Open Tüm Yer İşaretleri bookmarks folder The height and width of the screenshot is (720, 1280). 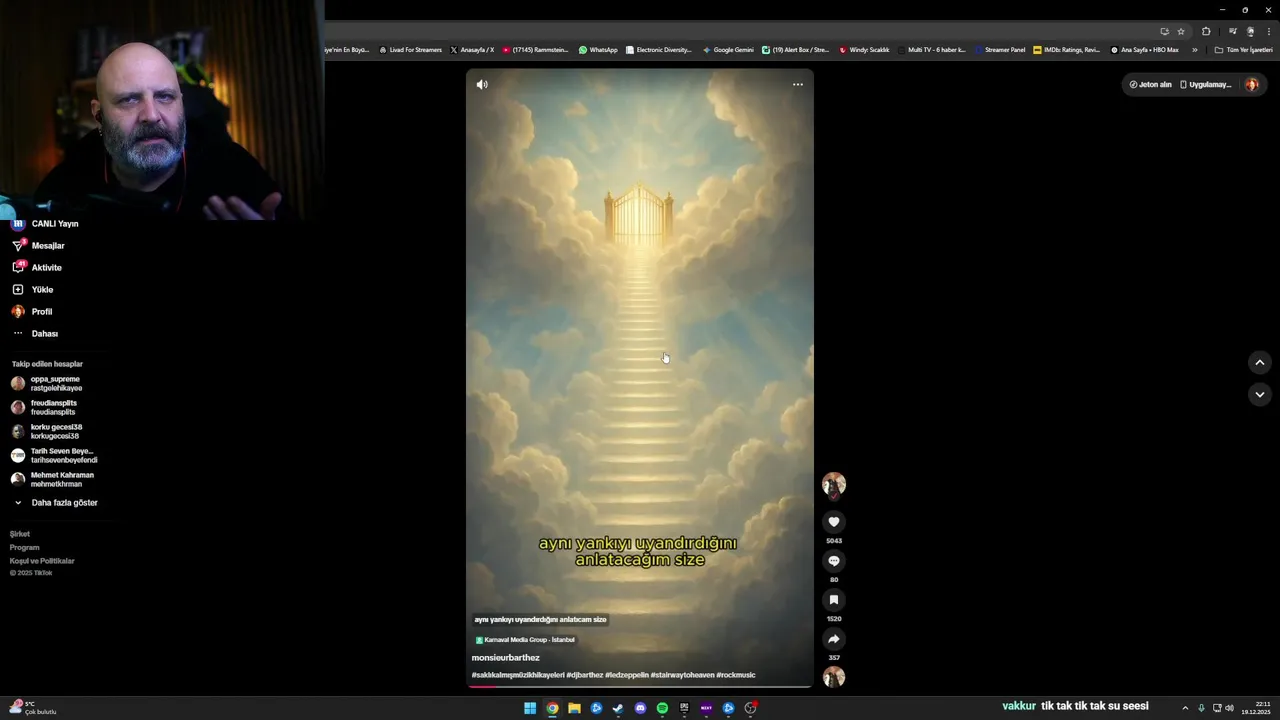(1244, 50)
